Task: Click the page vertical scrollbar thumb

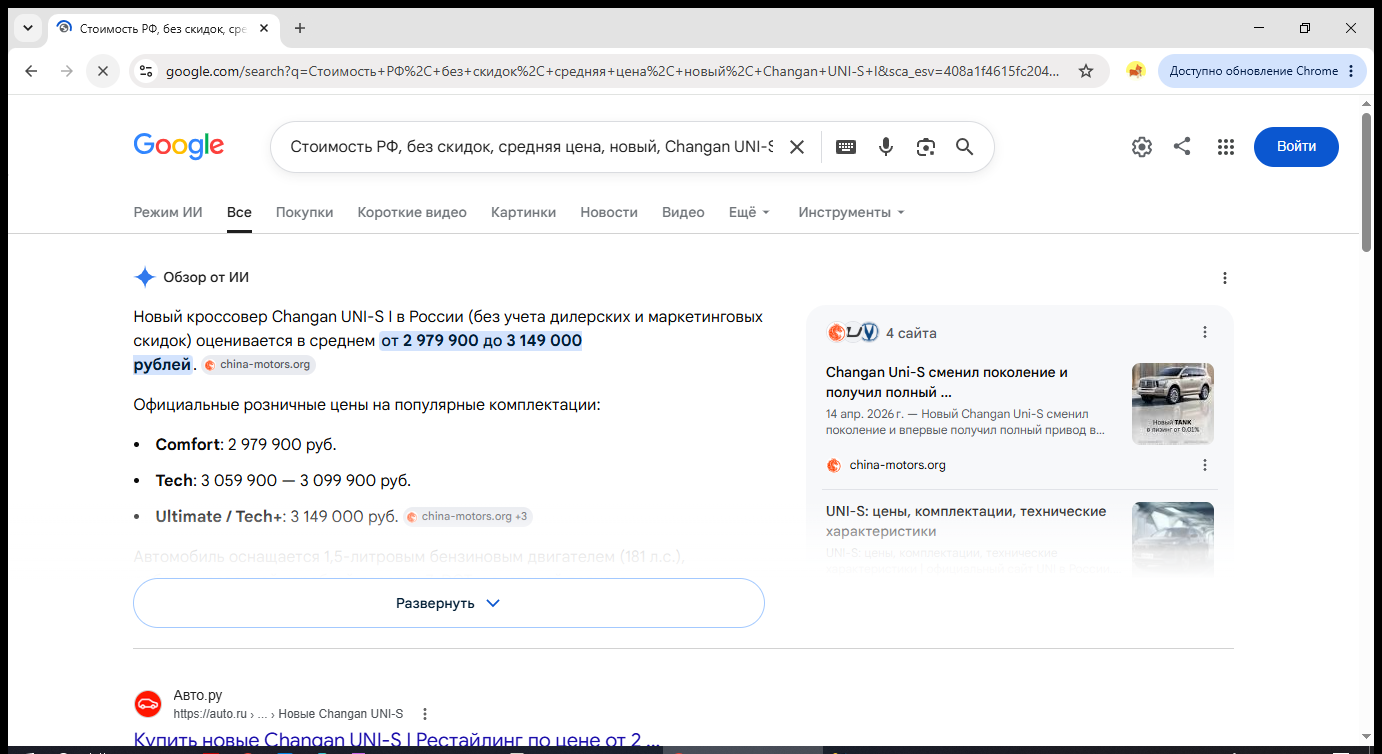Action: tap(1367, 180)
